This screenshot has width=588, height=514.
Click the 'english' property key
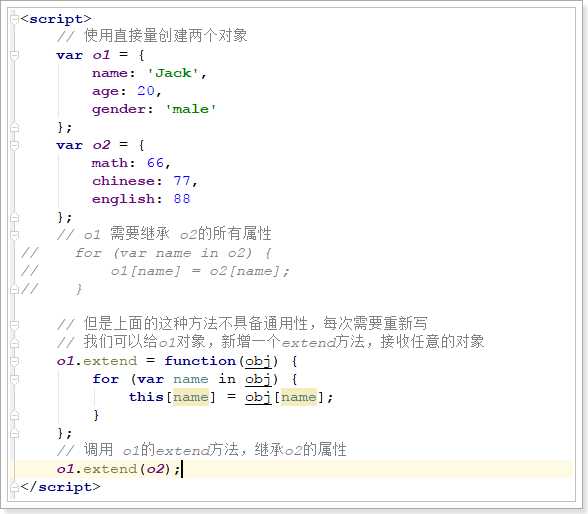pos(123,199)
